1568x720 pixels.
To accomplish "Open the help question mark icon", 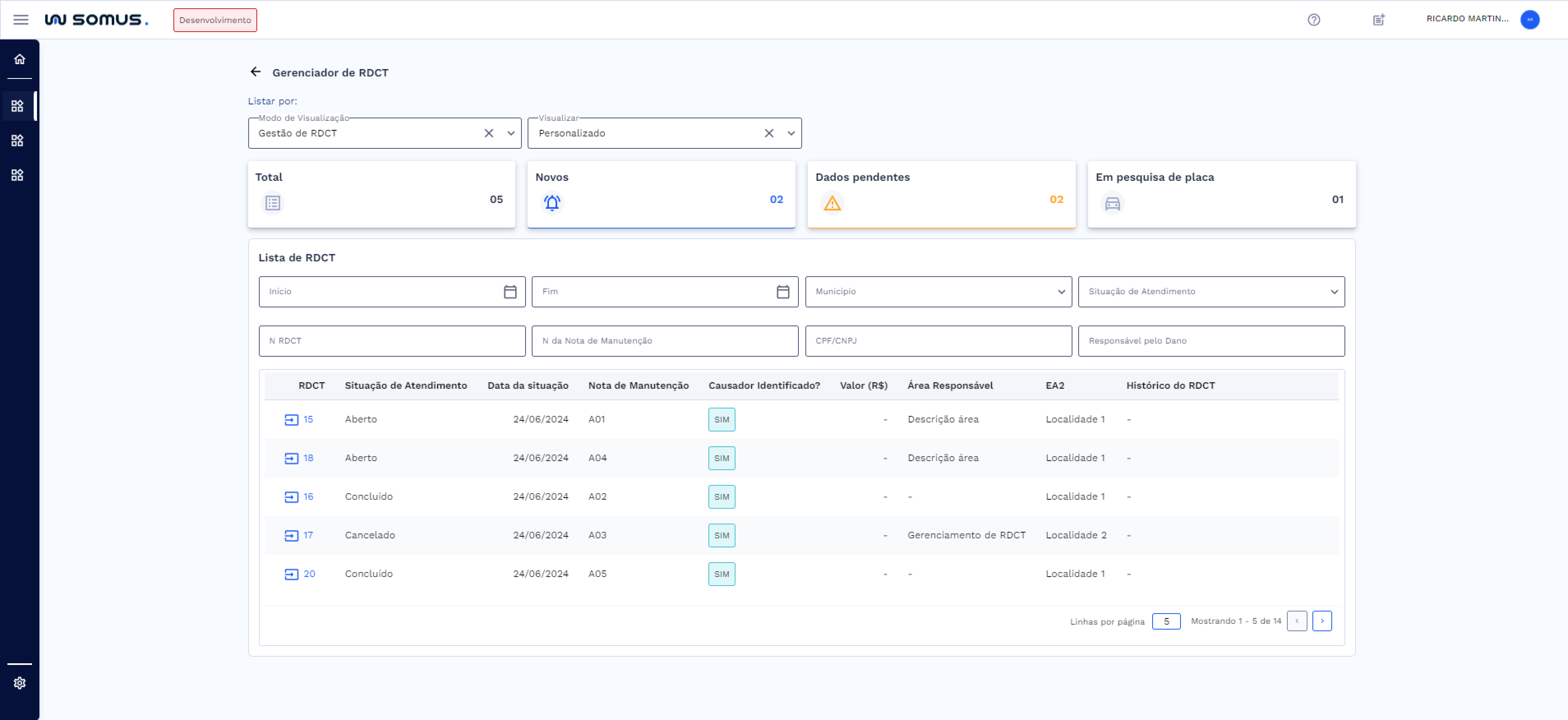I will (1314, 19).
